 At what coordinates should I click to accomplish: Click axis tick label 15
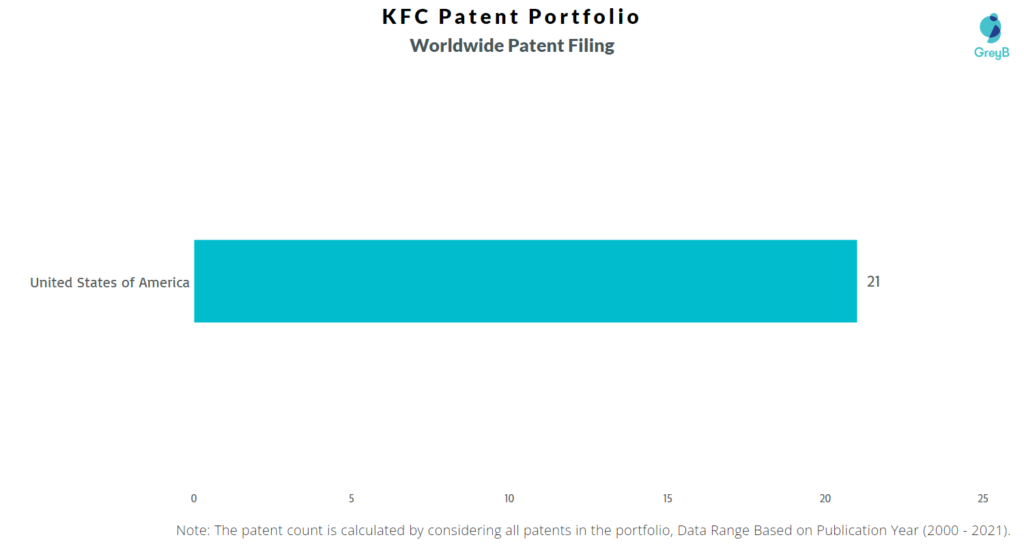tap(667, 498)
